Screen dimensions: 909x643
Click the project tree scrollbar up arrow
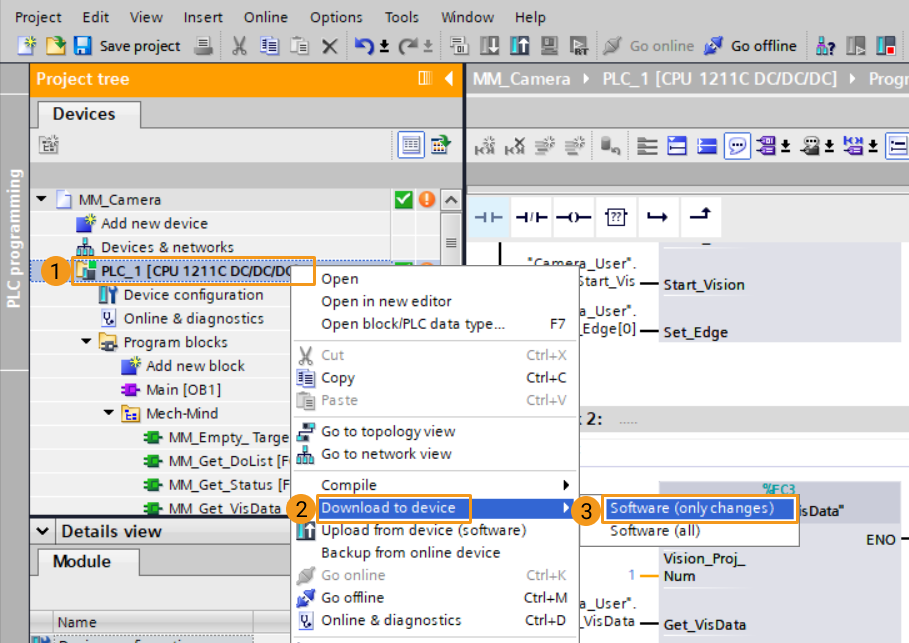pyautogui.click(x=451, y=200)
